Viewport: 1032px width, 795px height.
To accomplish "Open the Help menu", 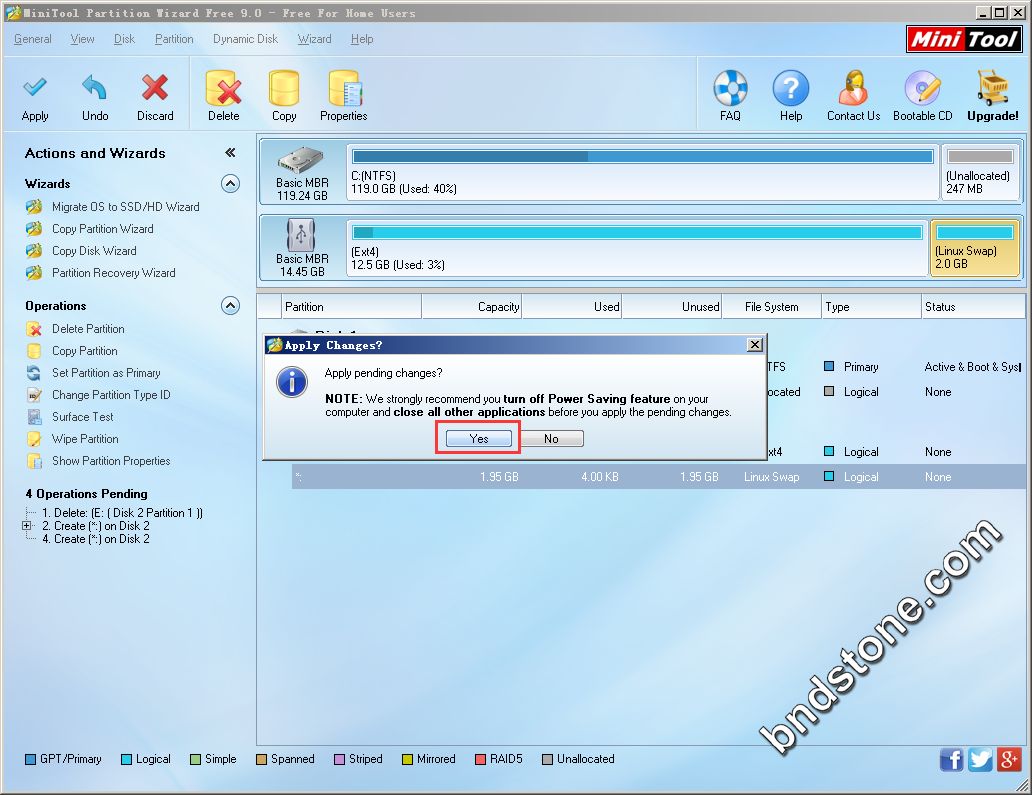I will pyautogui.click(x=362, y=39).
